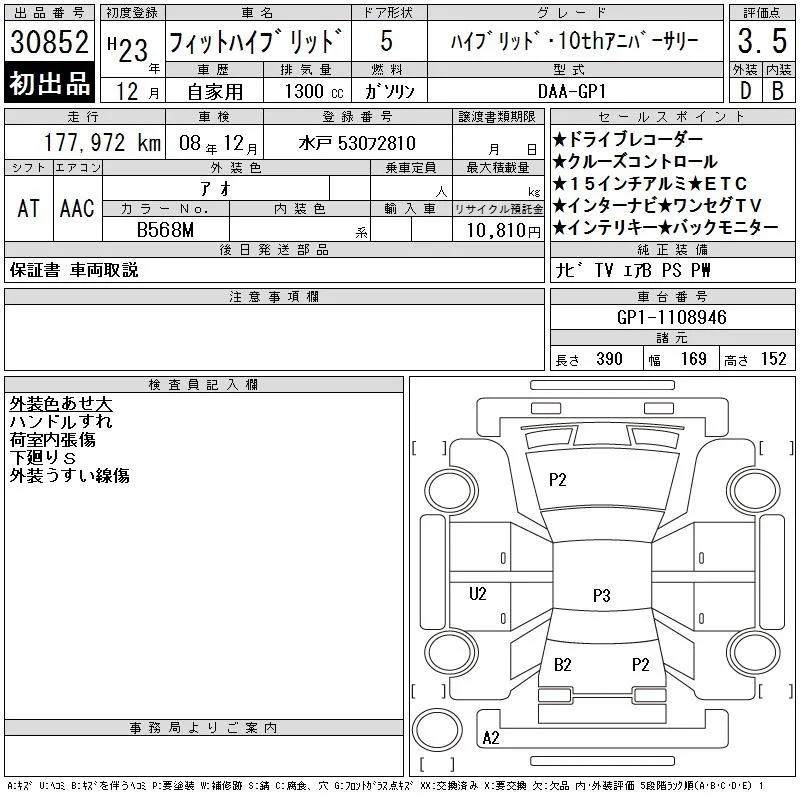Click the P3 roof damage marker
800x800 pixels.
601,595
